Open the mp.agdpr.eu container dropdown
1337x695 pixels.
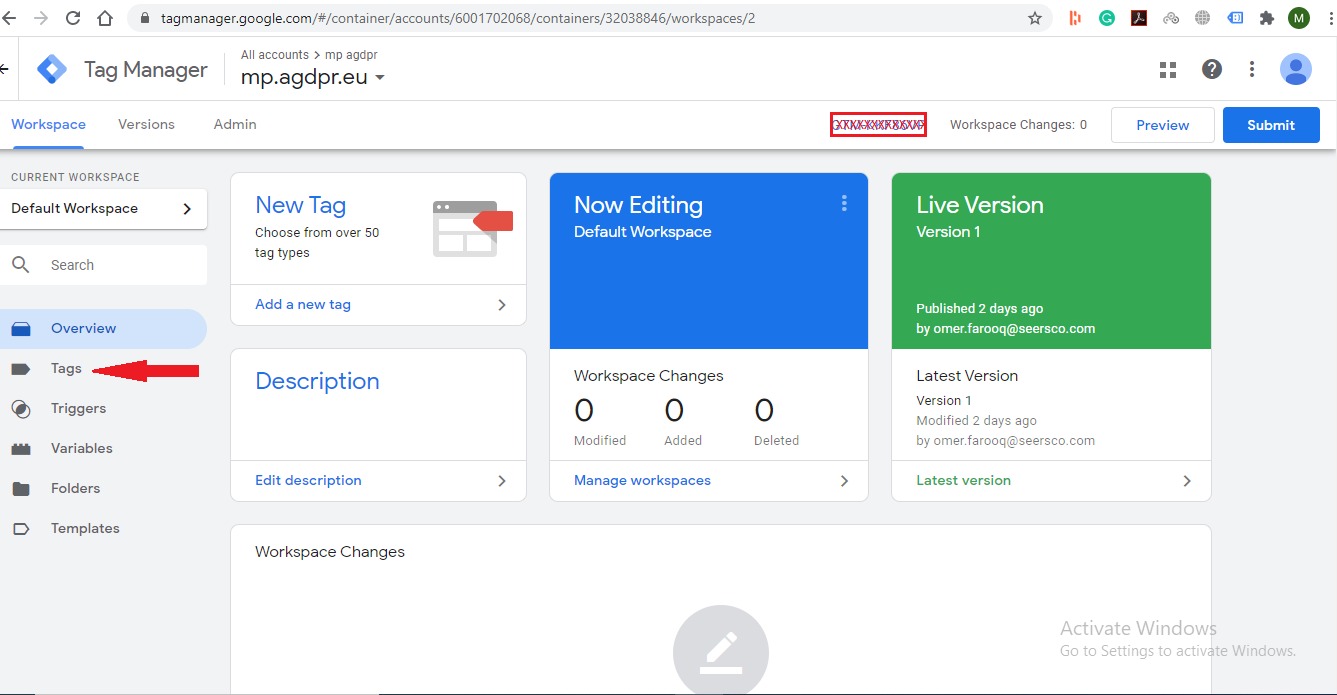click(313, 78)
